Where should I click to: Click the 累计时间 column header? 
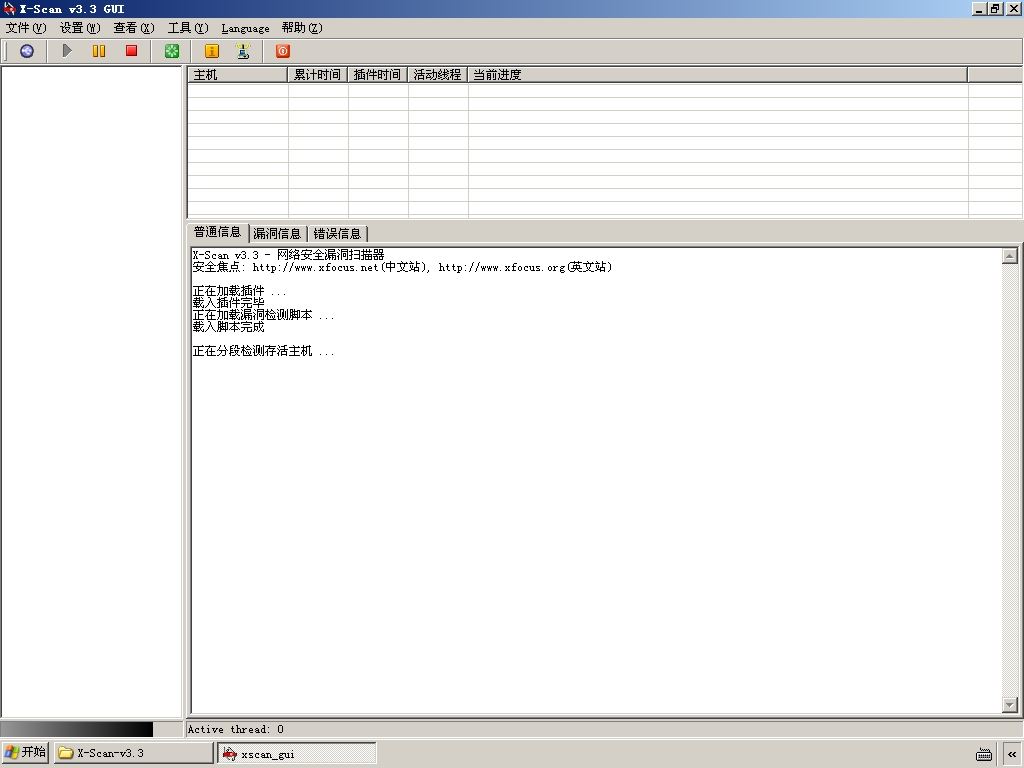coord(317,75)
